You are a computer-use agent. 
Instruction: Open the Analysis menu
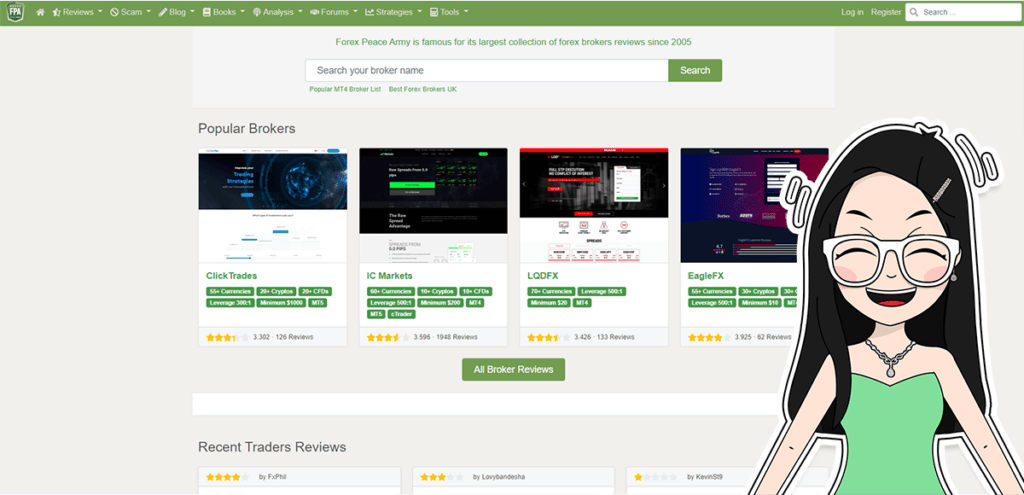click(x=278, y=12)
